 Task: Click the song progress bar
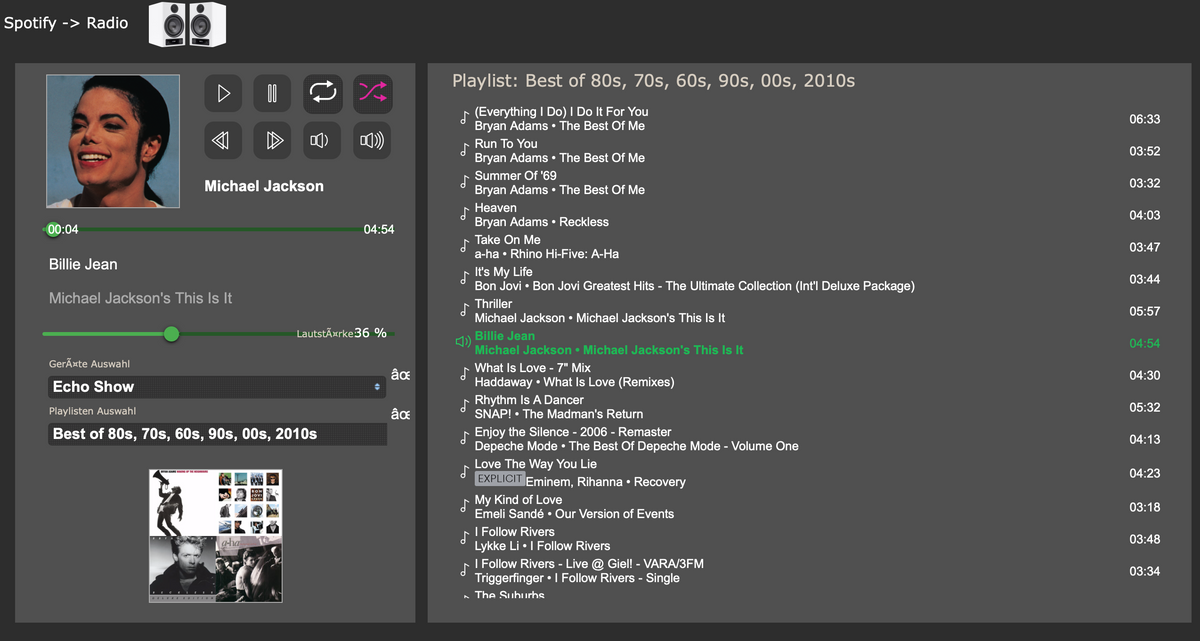click(x=220, y=229)
